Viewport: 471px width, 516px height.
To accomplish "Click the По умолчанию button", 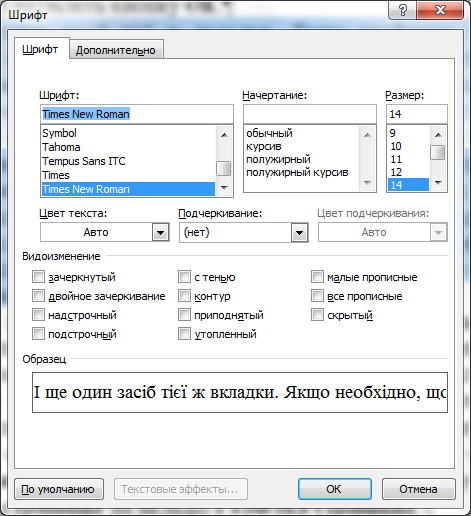I will (59, 489).
